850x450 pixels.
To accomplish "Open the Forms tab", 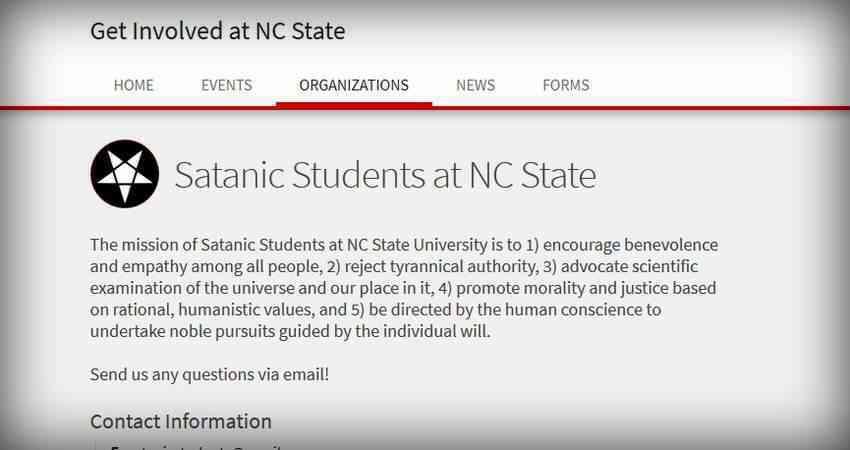I will pos(566,85).
